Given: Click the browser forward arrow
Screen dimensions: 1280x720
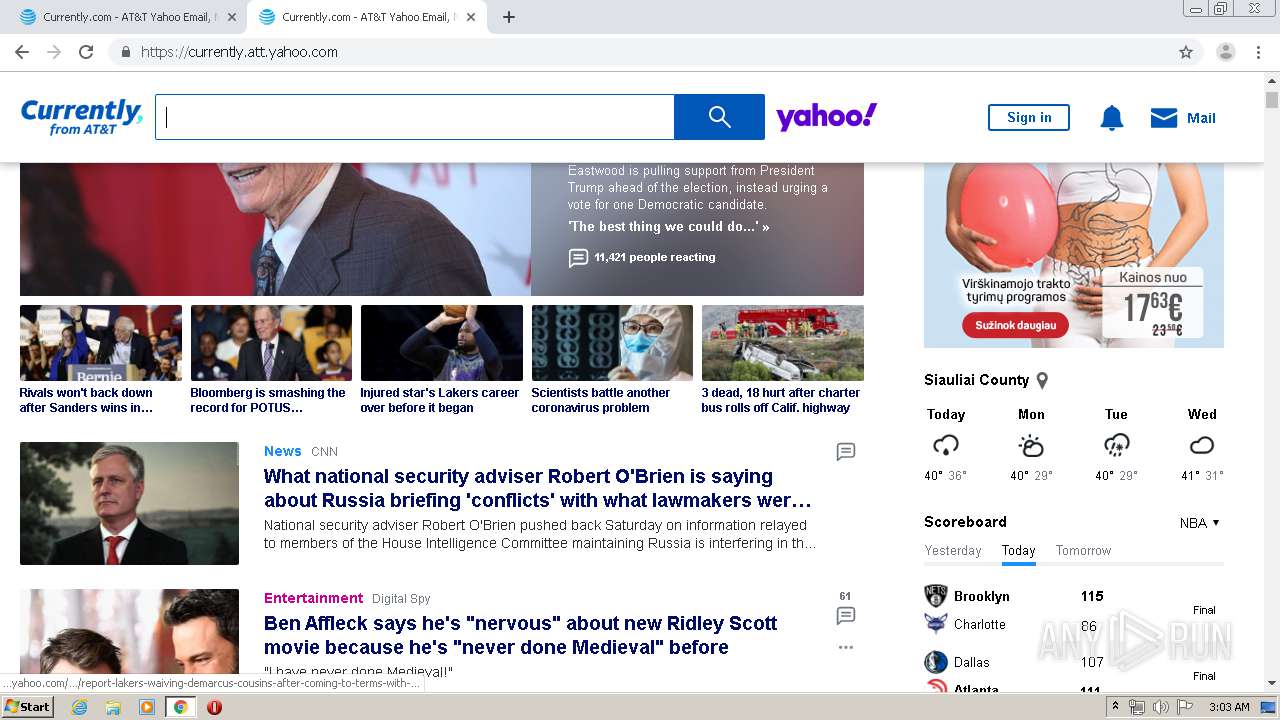Looking at the screenshot, I should [x=54, y=52].
